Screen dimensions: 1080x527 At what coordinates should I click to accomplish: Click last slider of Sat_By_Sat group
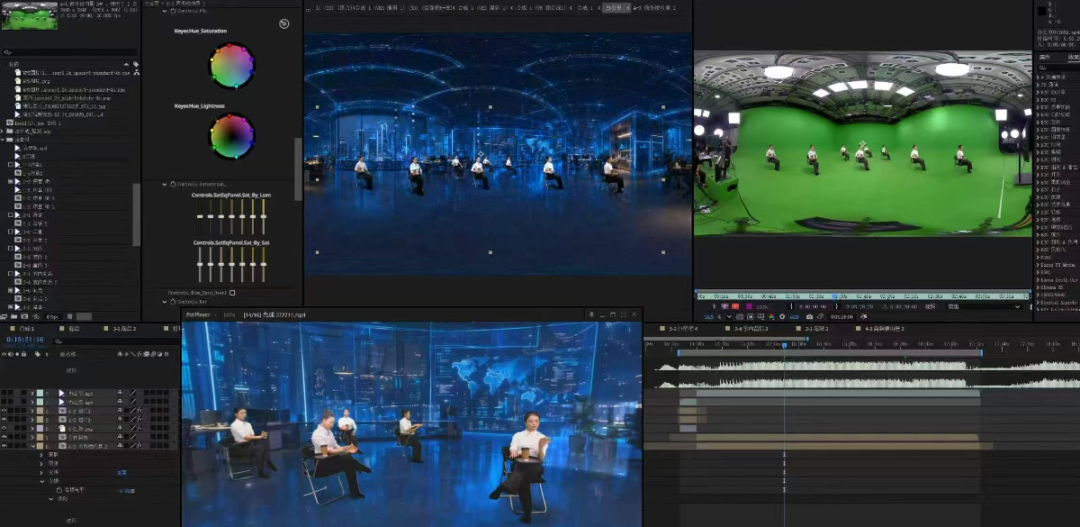263,264
